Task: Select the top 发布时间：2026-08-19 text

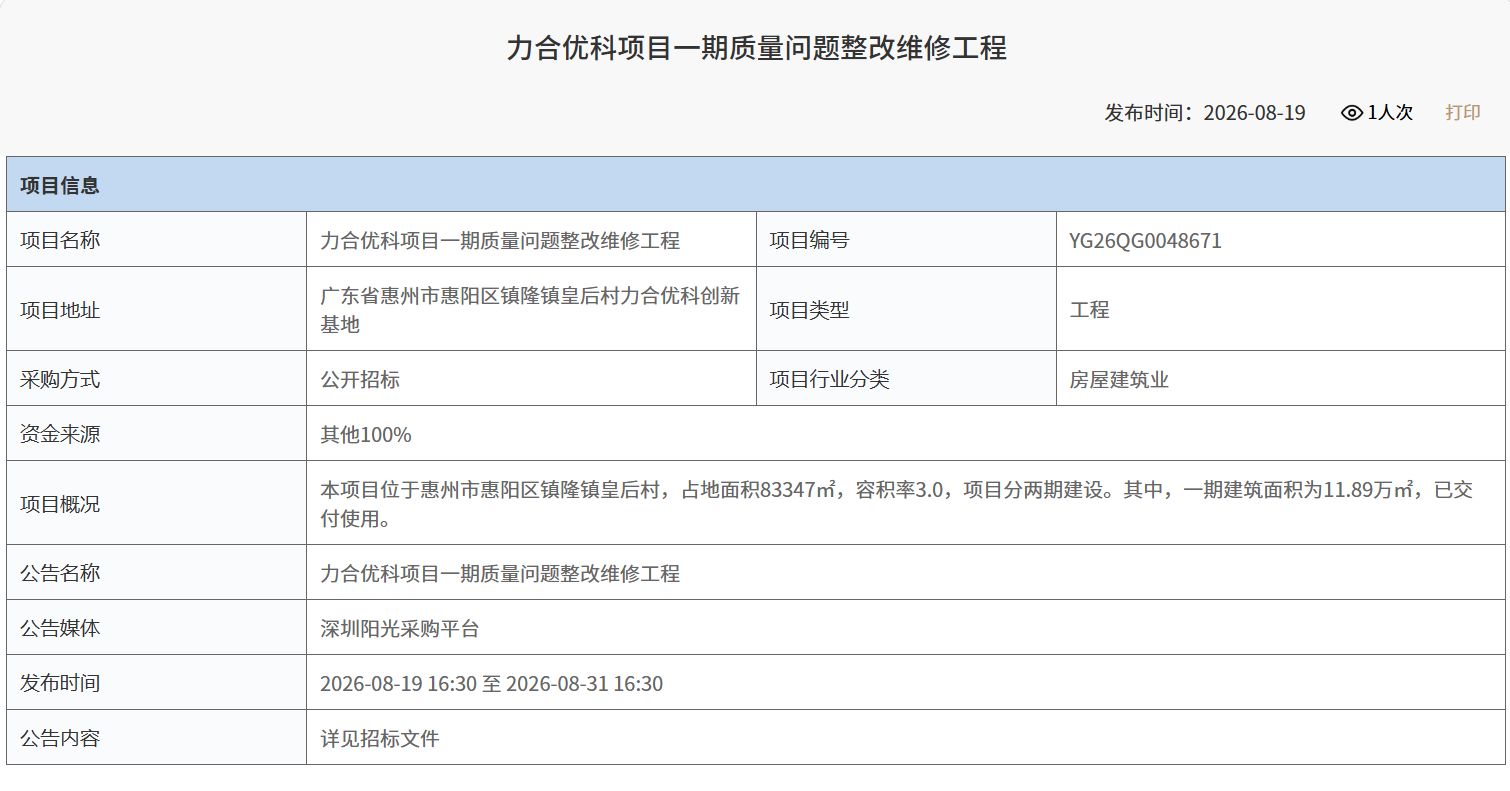Action: (x=1205, y=112)
